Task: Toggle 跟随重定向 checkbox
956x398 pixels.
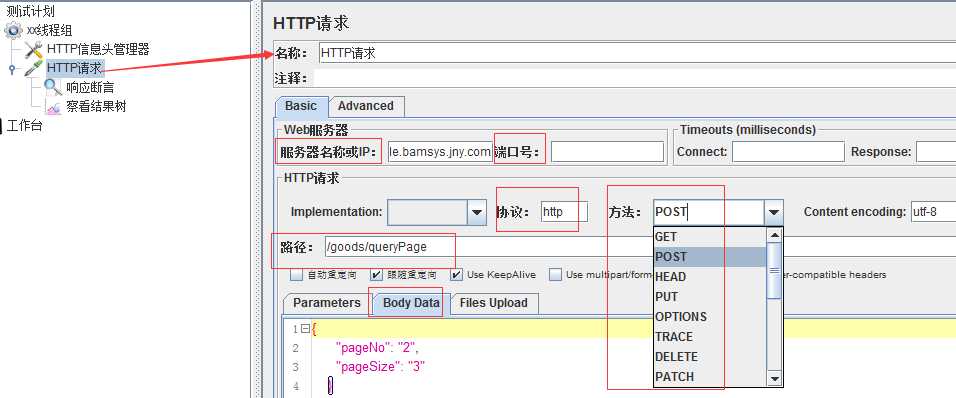Action: coord(377,275)
